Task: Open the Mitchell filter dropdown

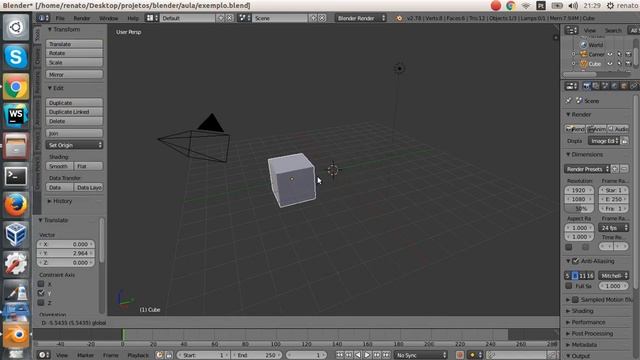Action: [x=613, y=276]
